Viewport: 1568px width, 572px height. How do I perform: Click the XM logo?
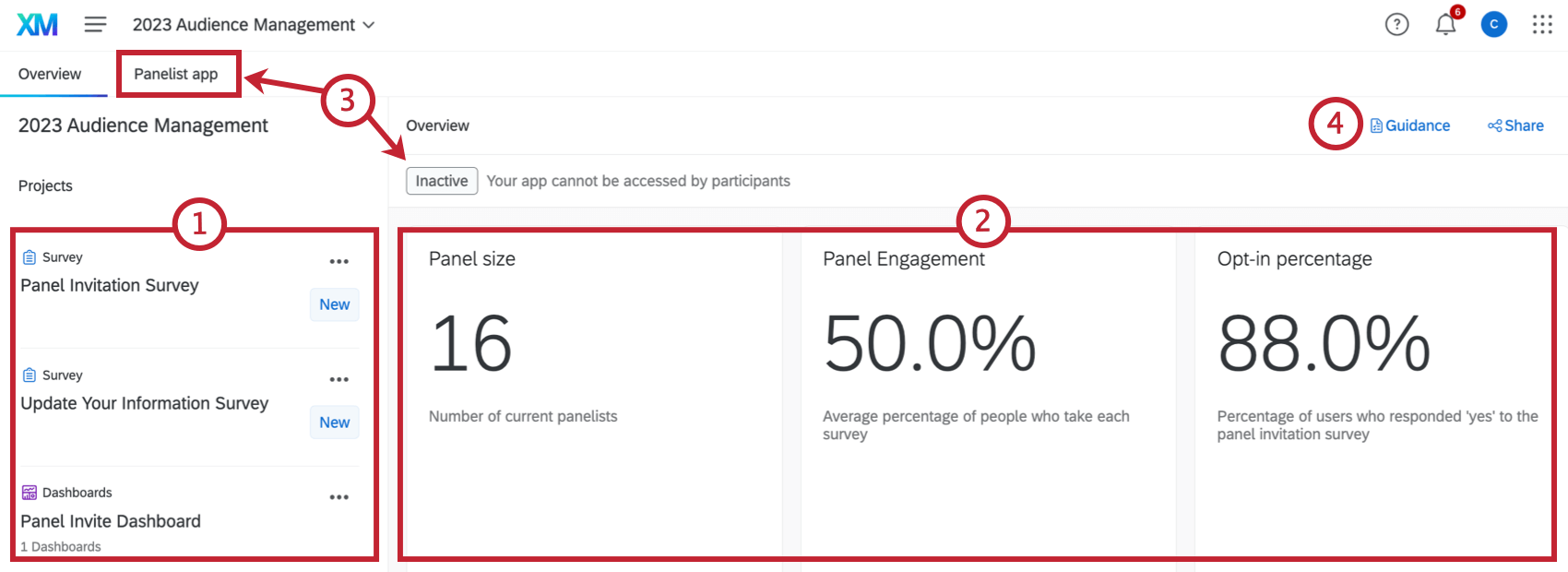[39, 24]
